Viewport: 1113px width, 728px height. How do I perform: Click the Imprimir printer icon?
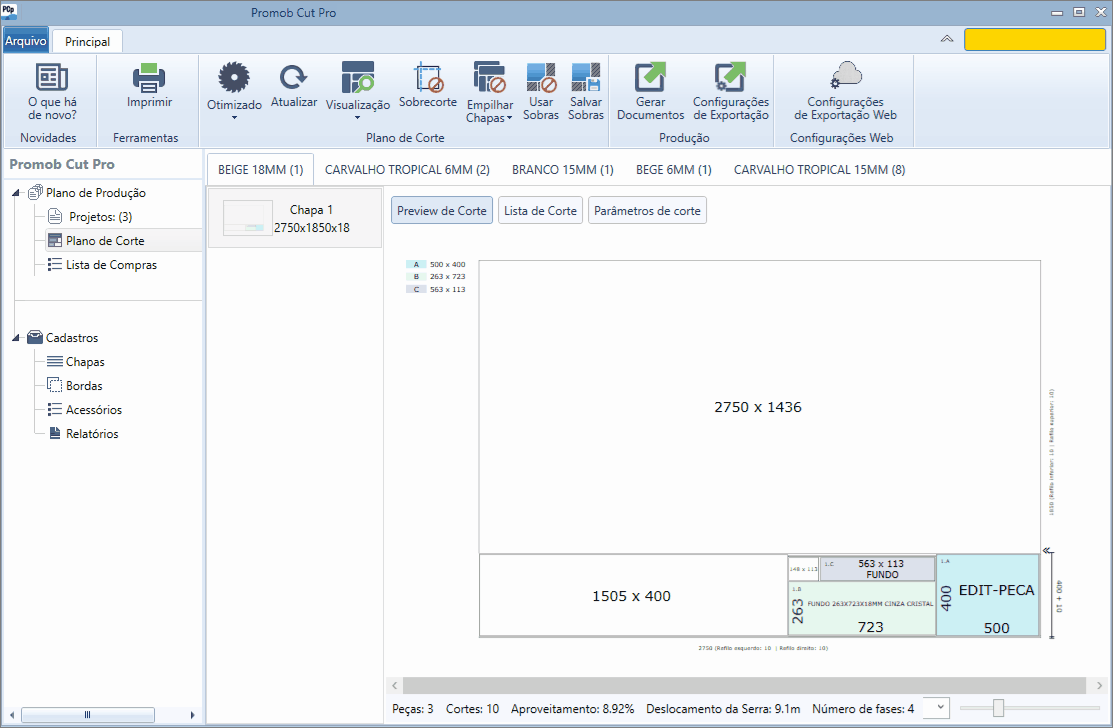coord(149,77)
